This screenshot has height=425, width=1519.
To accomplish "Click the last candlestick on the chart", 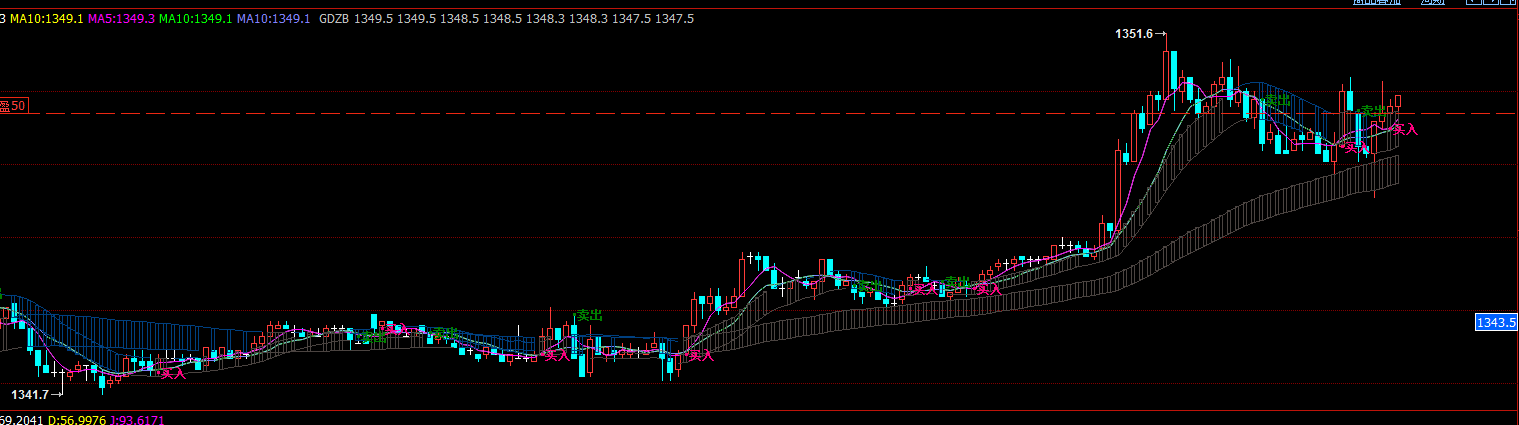I will (1398, 101).
